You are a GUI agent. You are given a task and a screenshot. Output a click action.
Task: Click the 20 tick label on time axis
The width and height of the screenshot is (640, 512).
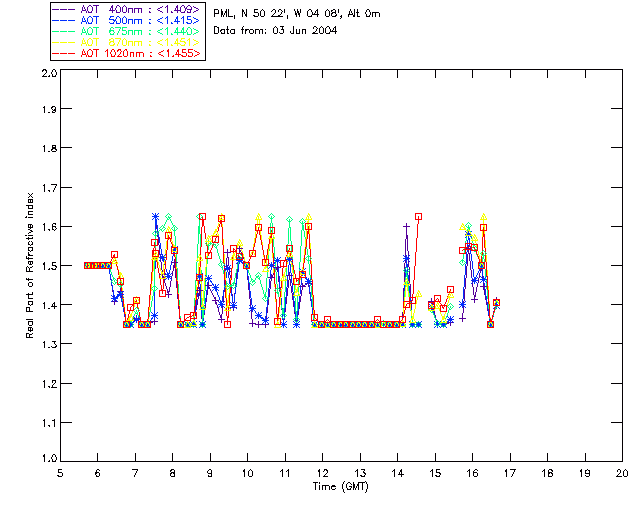tap(622, 473)
